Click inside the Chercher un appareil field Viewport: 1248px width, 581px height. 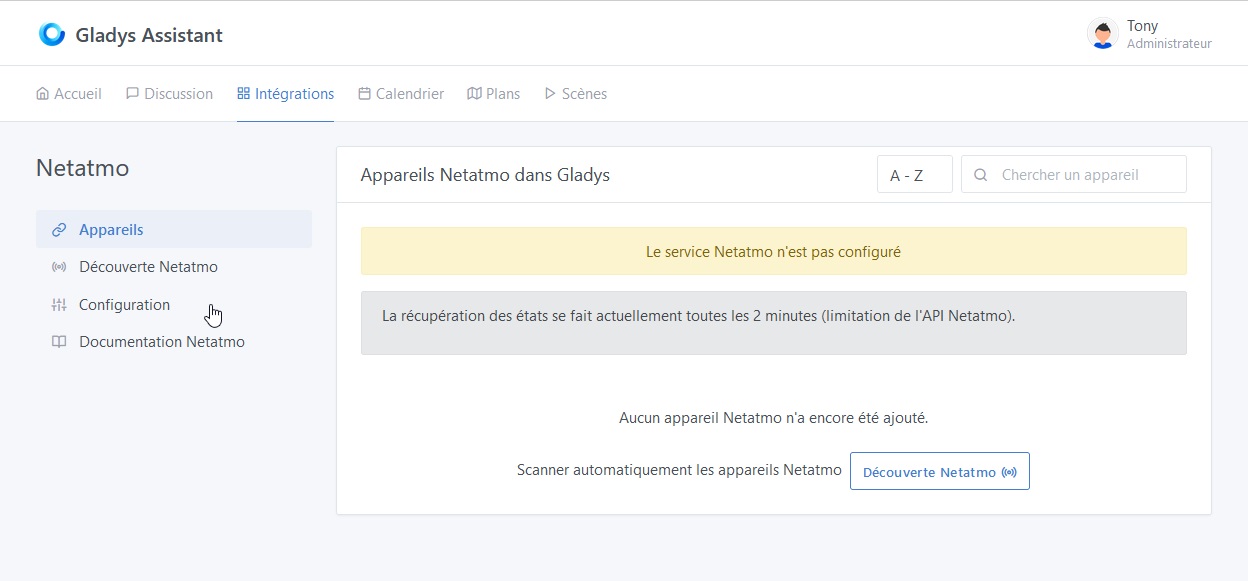click(x=1070, y=174)
